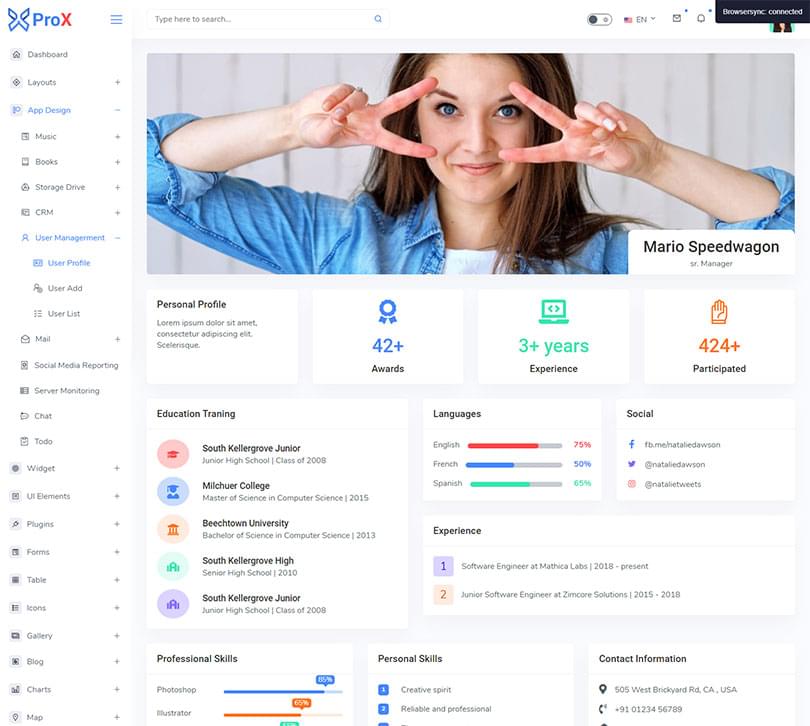Click the 'Type here to search' field
This screenshot has width=810, height=726.
coord(260,19)
